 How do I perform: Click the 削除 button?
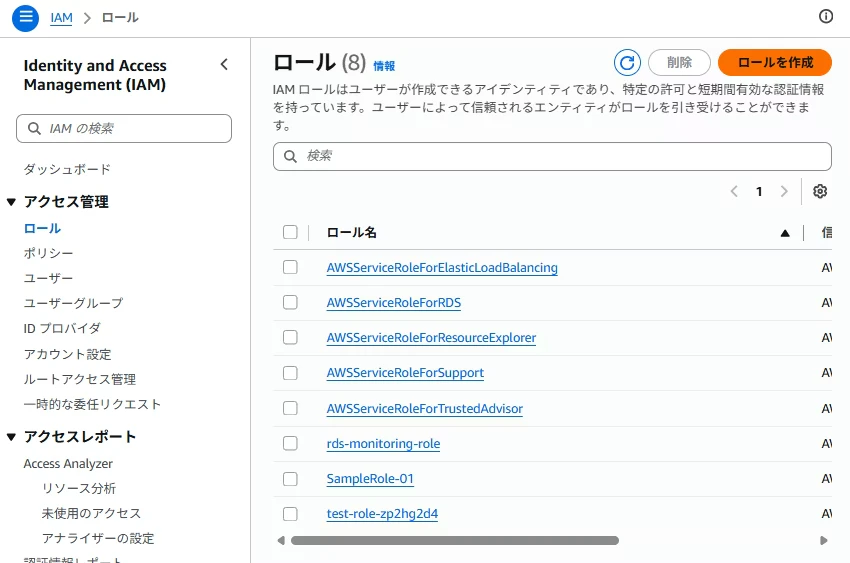[x=679, y=62]
